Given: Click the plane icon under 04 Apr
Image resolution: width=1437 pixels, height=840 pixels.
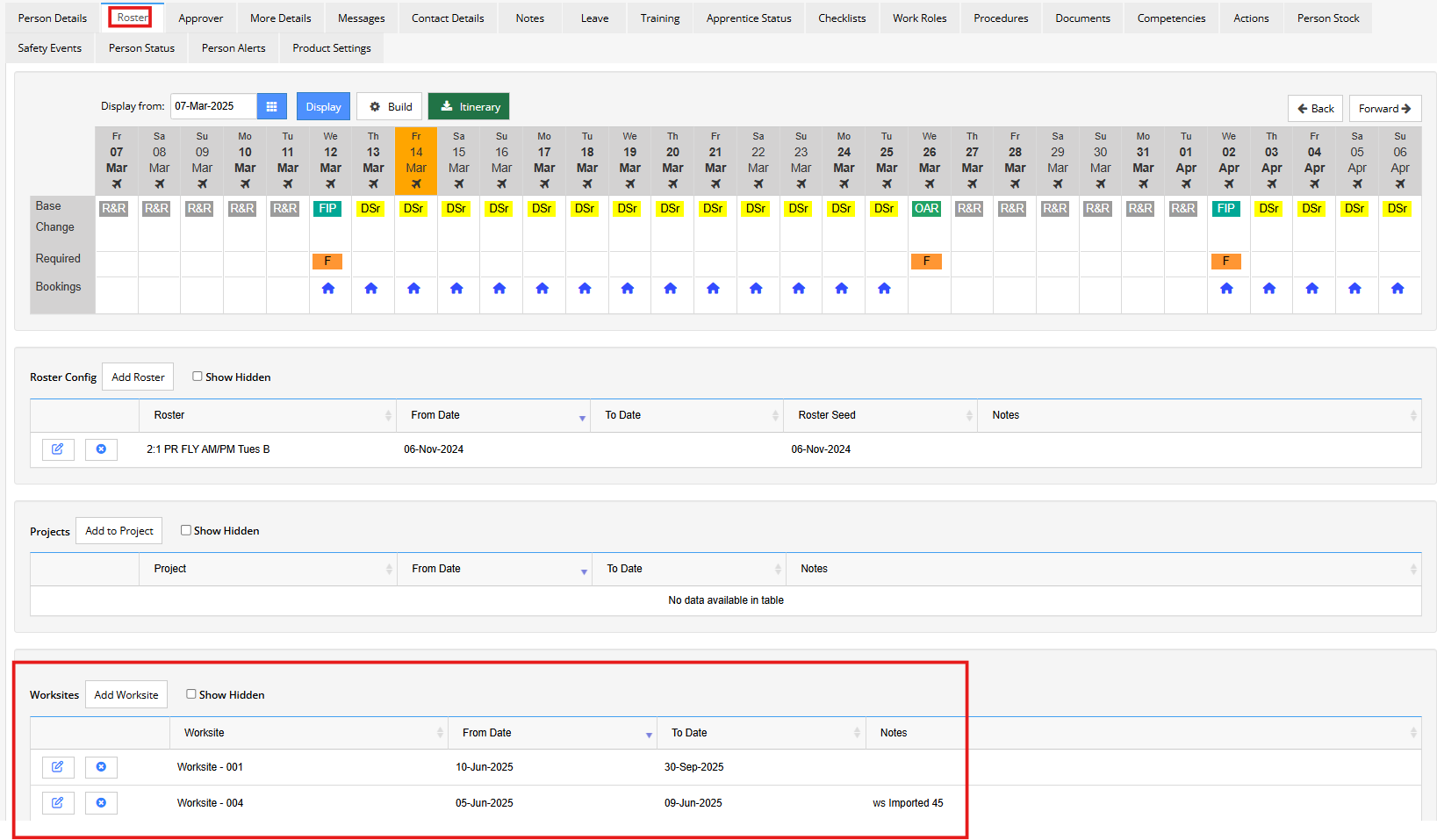Looking at the screenshot, I should pos(1314,184).
